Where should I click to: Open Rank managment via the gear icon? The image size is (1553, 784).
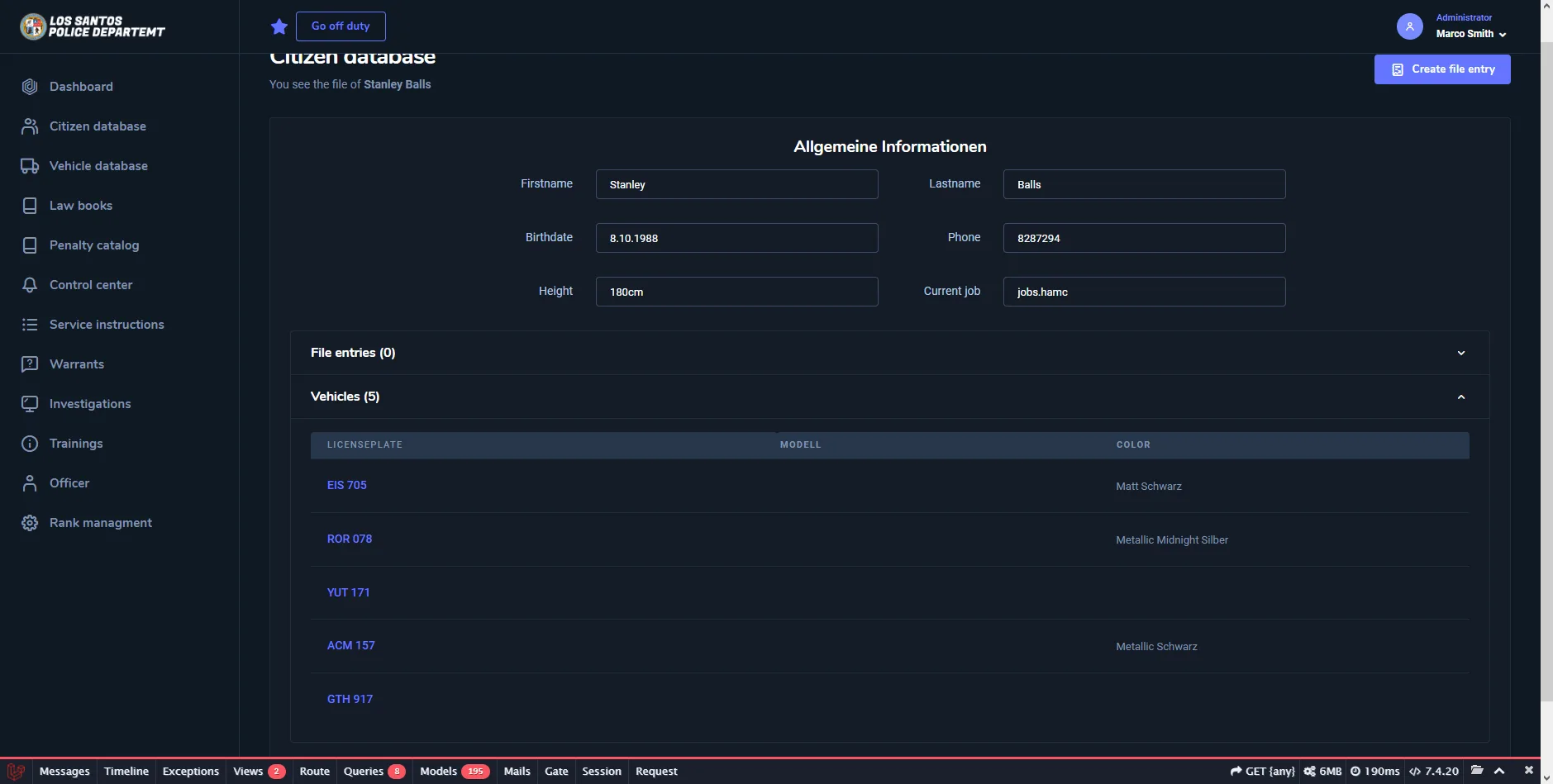[x=29, y=522]
